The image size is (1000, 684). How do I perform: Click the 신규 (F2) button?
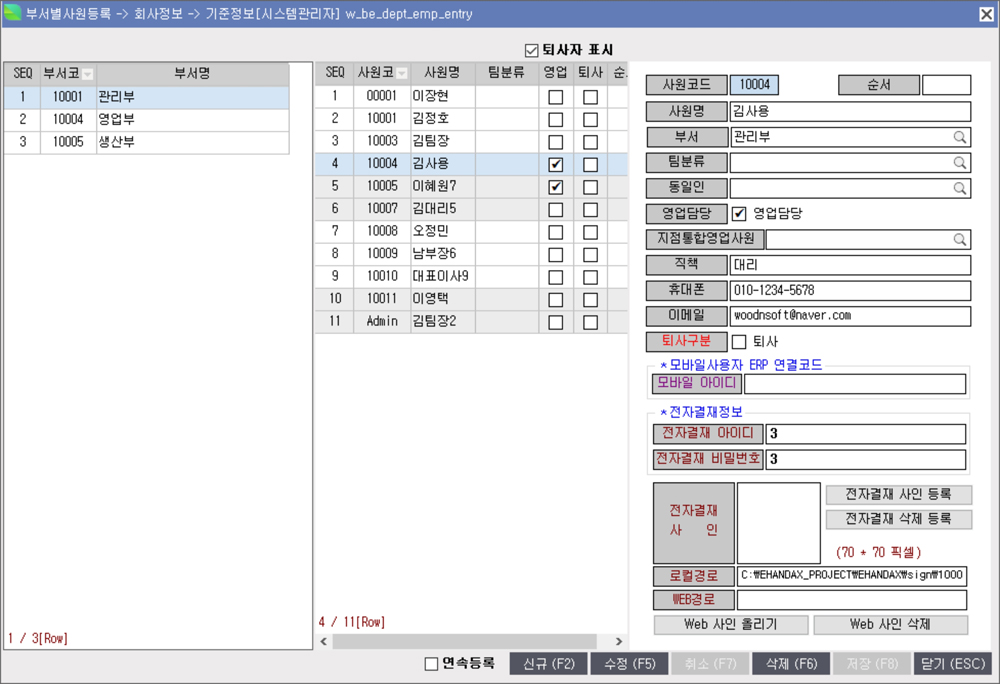click(548, 664)
